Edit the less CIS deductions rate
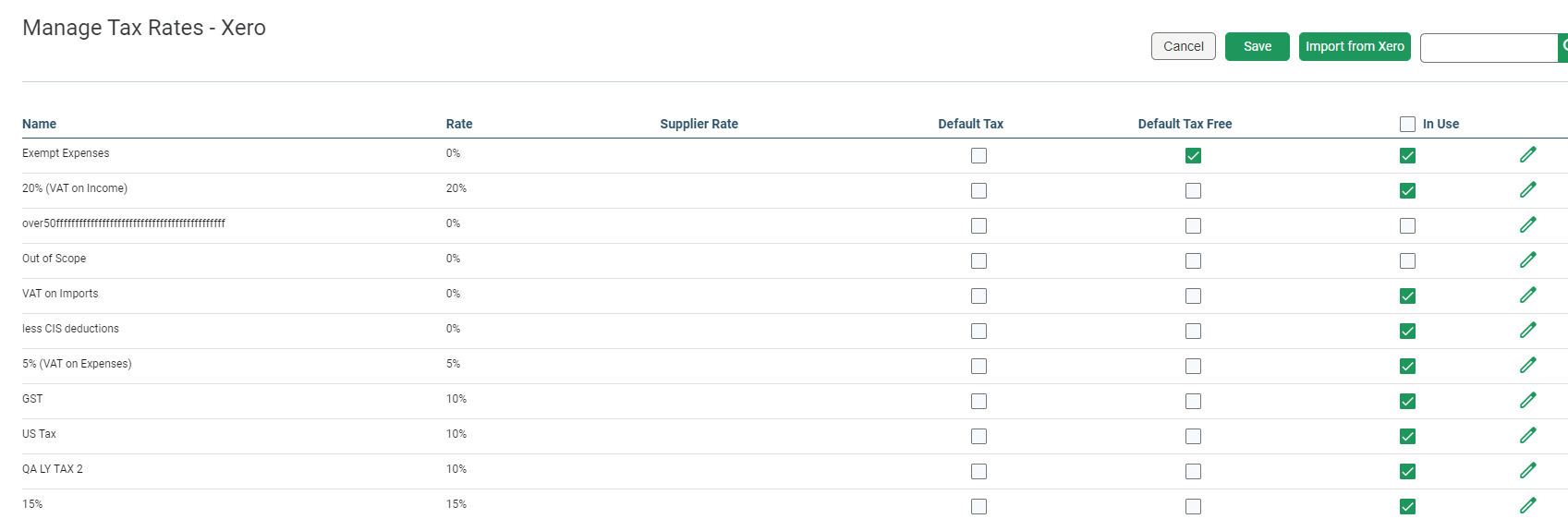1568x519 pixels. [x=1528, y=330]
